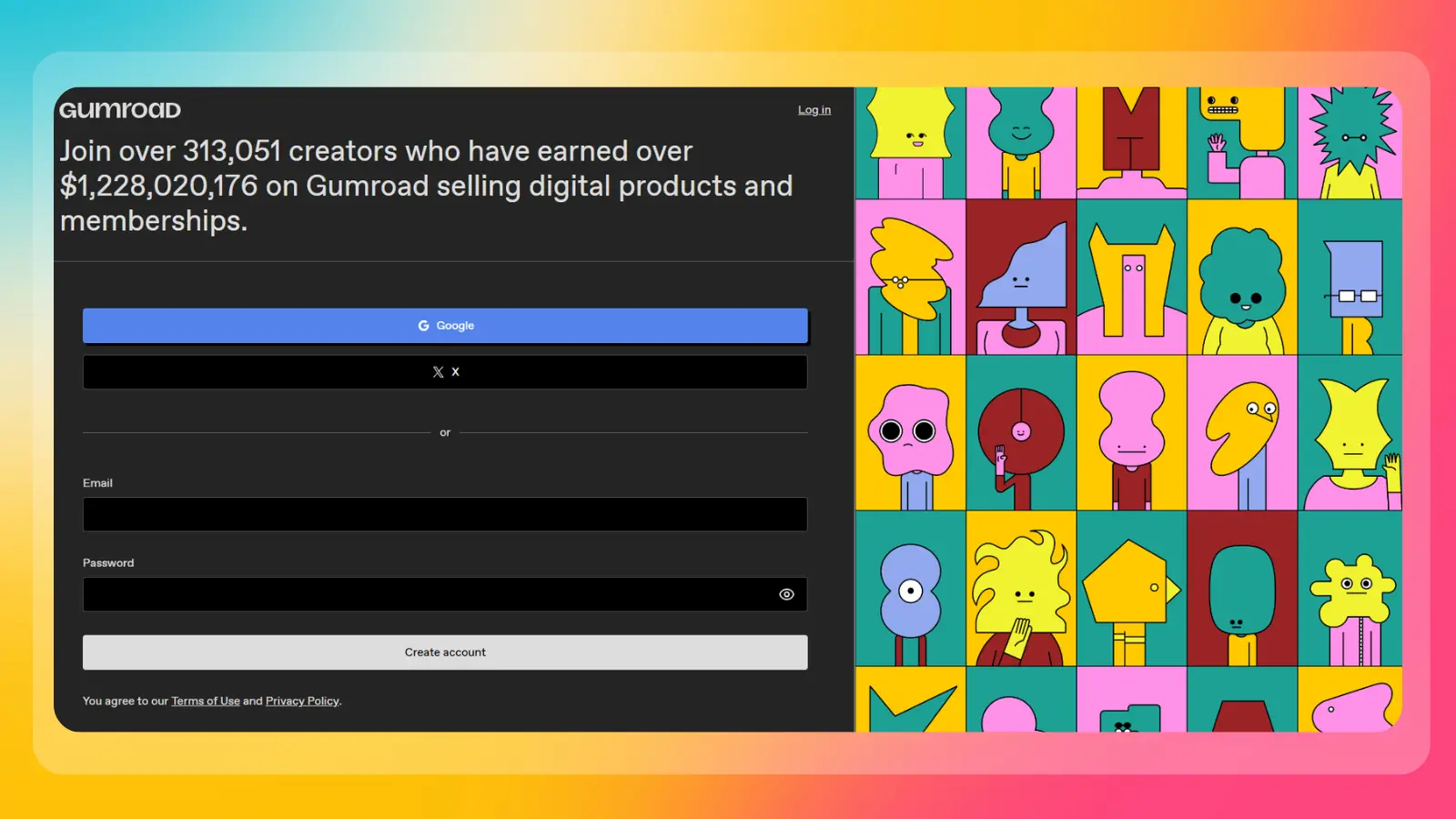Click the Gumroad logo
The width and height of the screenshot is (1456, 819).
(120, 110)
